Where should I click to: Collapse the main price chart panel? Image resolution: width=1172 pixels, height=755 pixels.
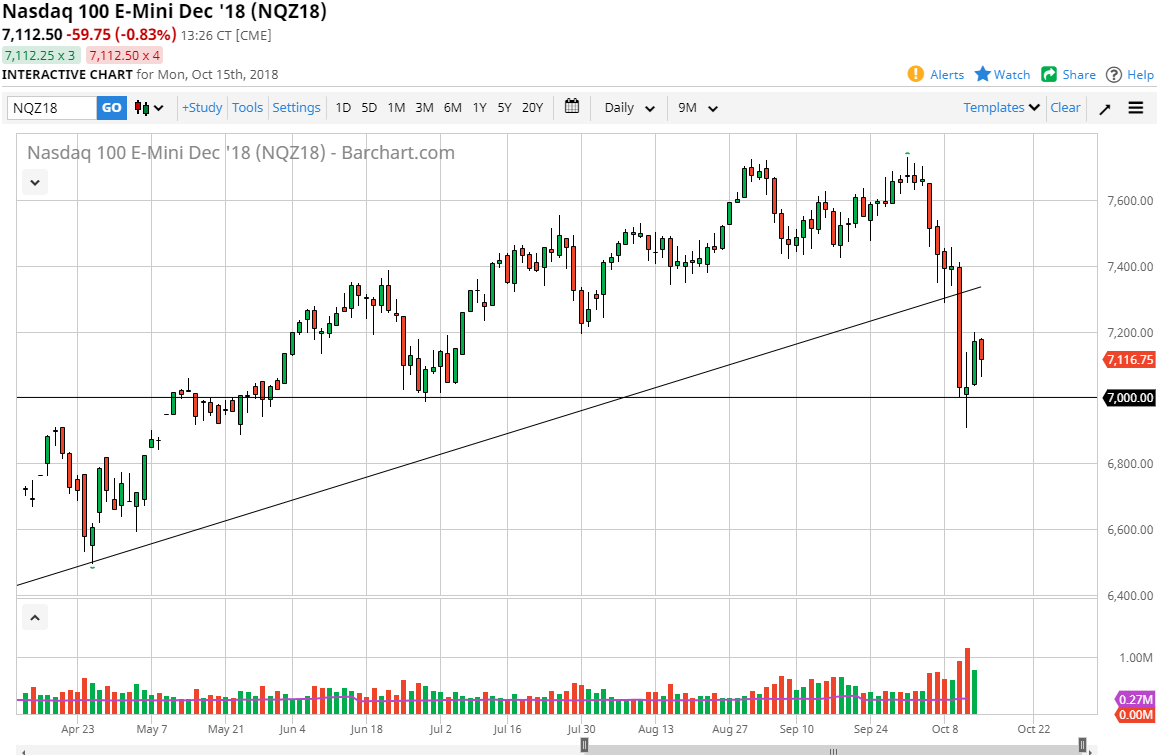coord(34,182)
